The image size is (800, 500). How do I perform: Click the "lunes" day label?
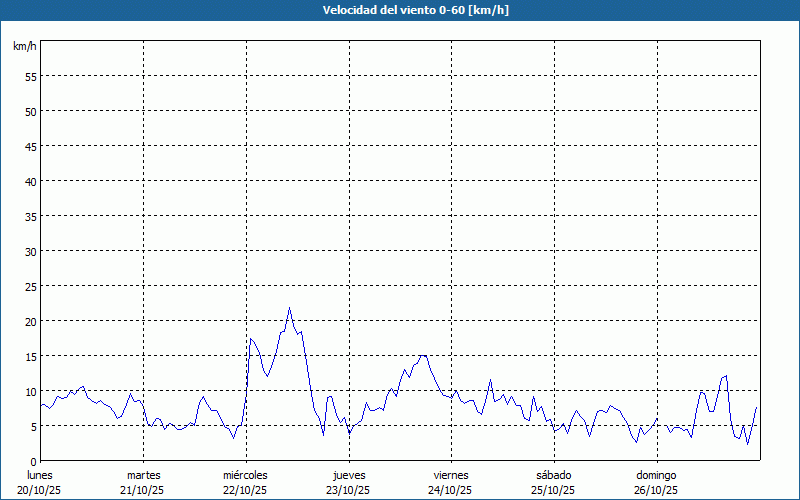coord(41,475)
